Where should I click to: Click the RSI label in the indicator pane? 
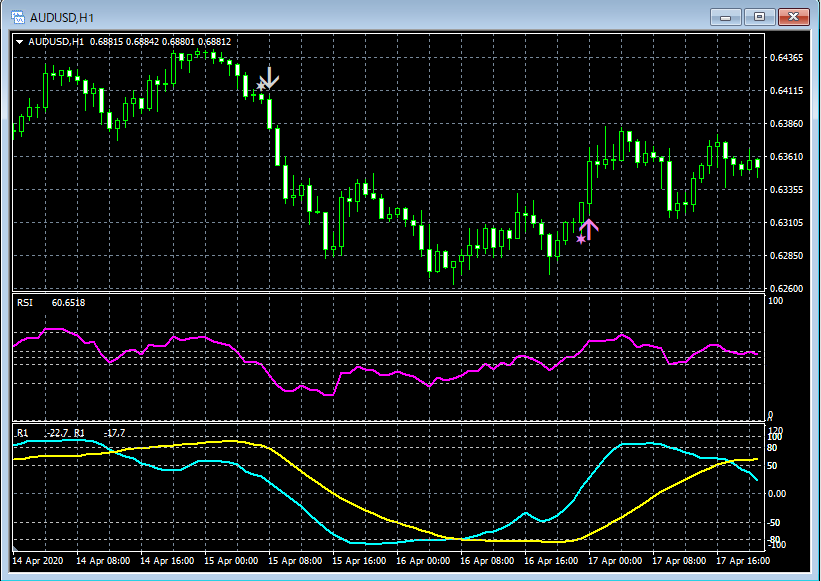pyautogui.click(x=26, y=303)
